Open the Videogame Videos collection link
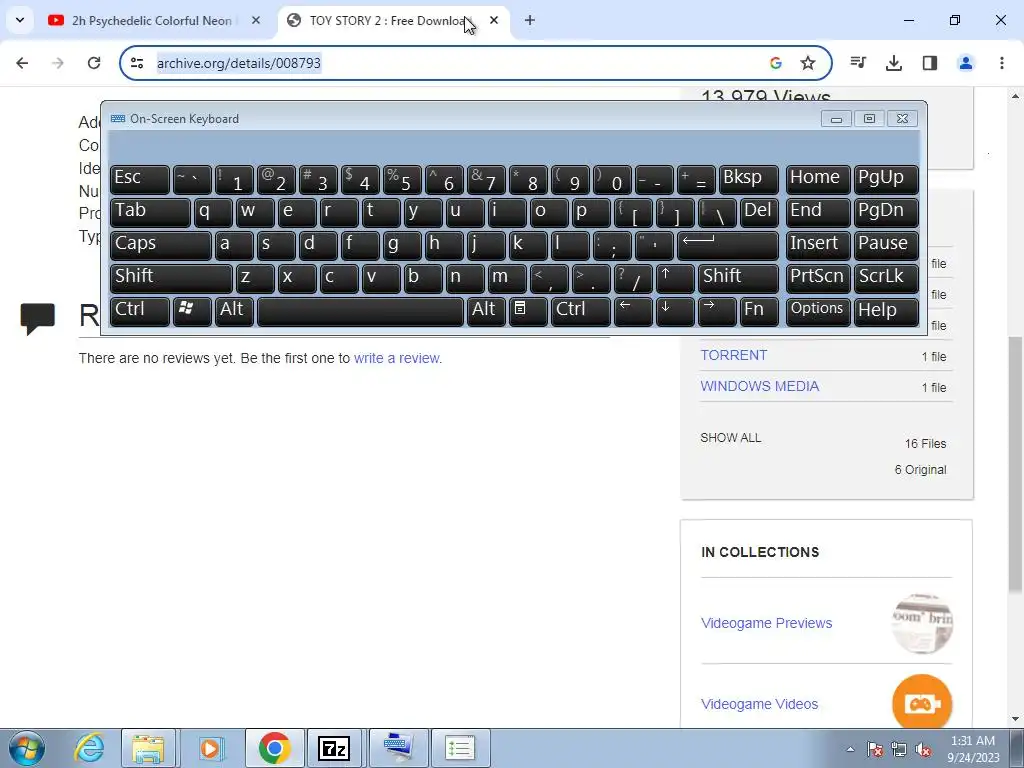 759,704
